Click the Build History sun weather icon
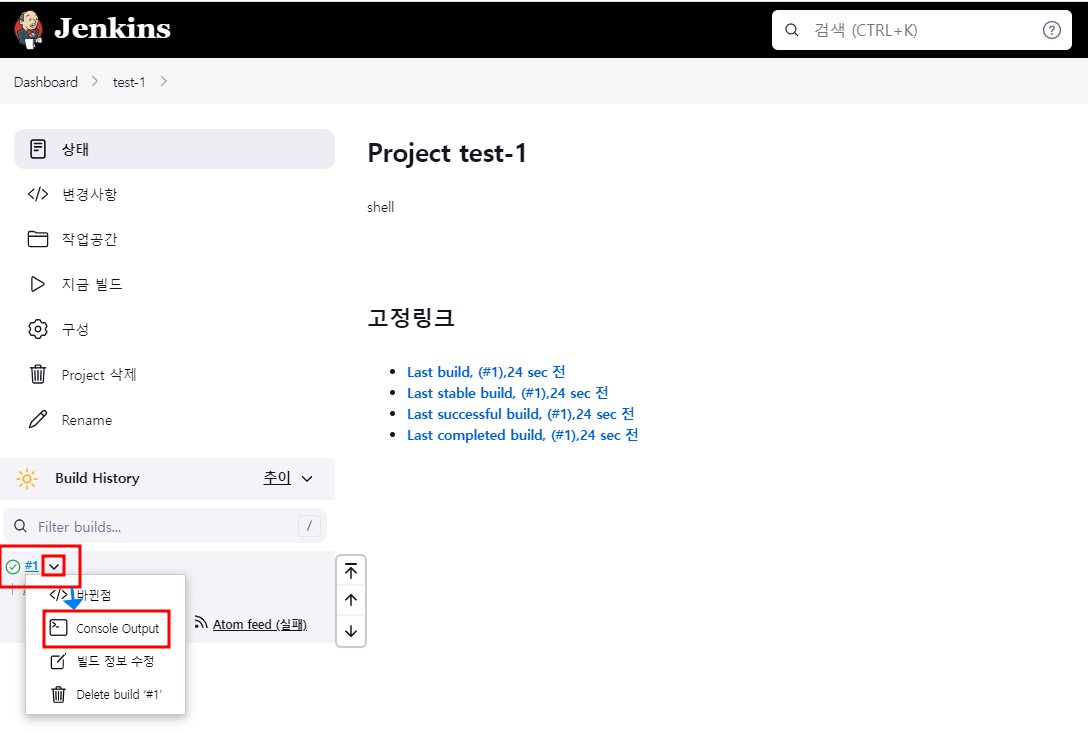The height and width of the screenshot is (733, 1088). click(x=27, y=478)
